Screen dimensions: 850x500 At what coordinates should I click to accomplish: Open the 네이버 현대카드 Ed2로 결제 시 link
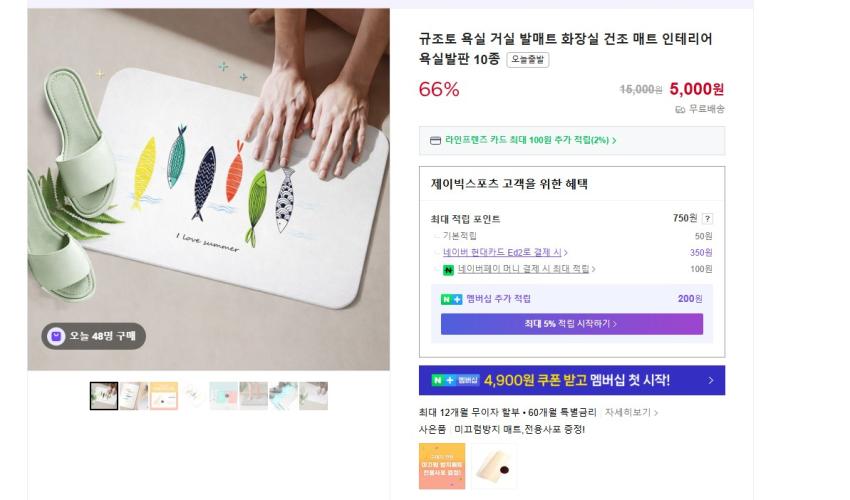point(505,252)
